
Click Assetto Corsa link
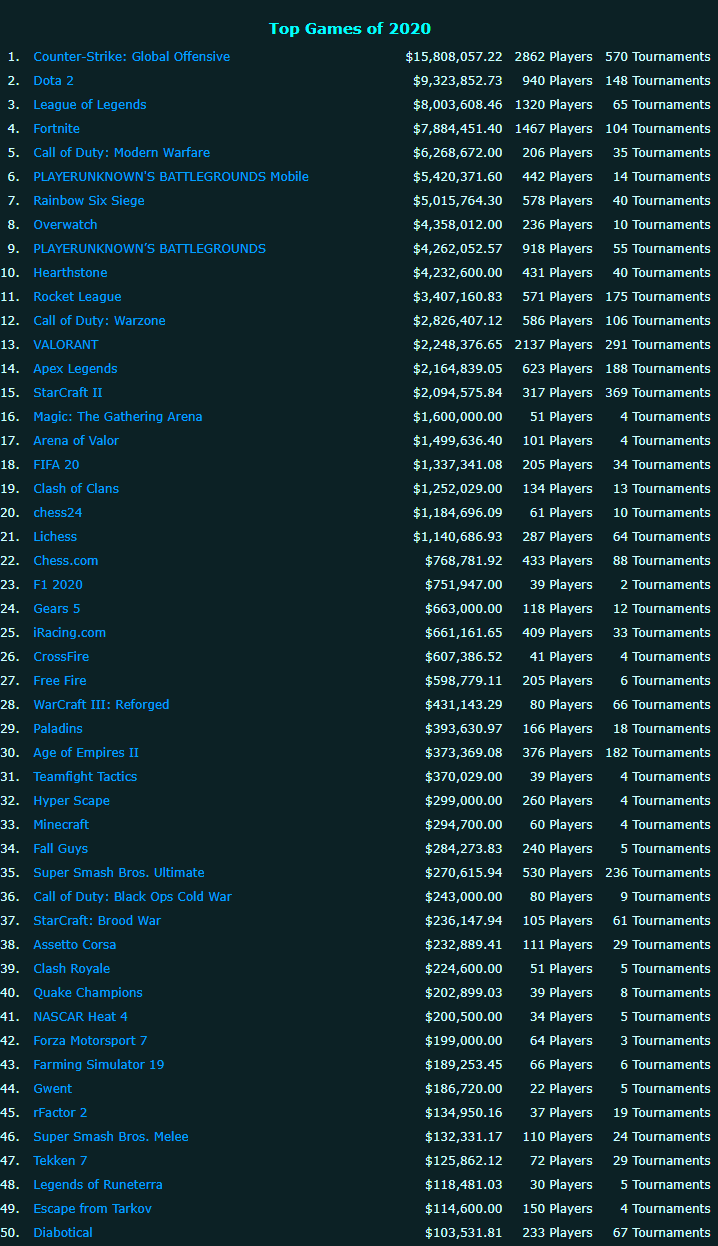point(74,945)
